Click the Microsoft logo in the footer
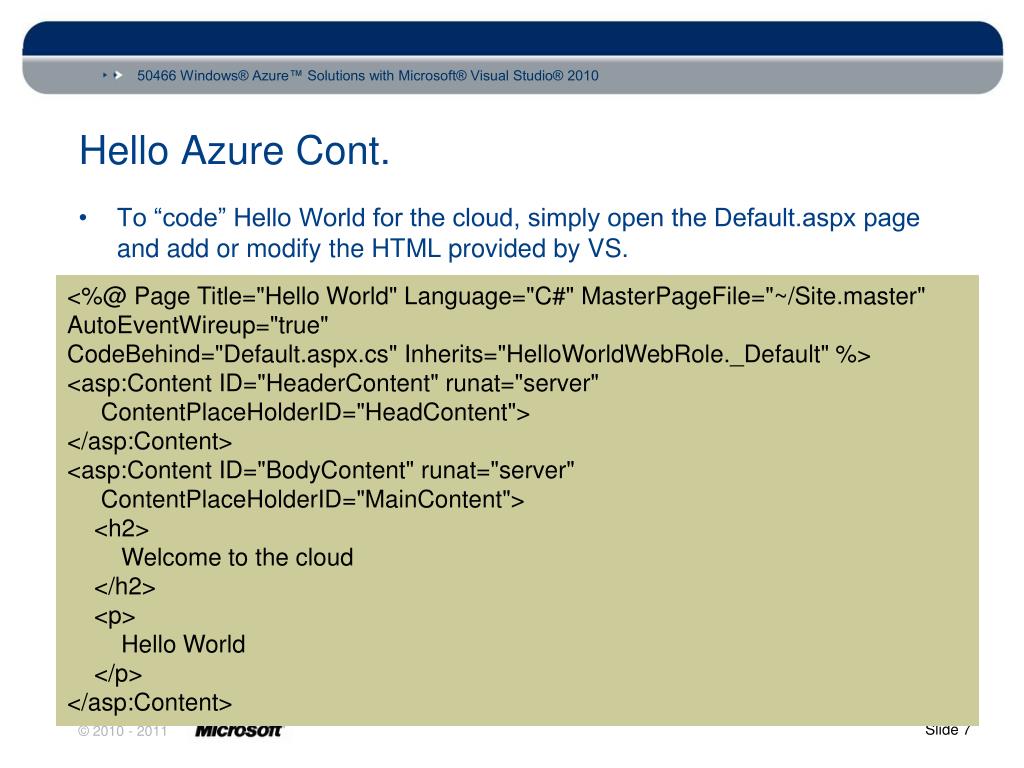The image size is (1024, 768). [x=239, y=731]
